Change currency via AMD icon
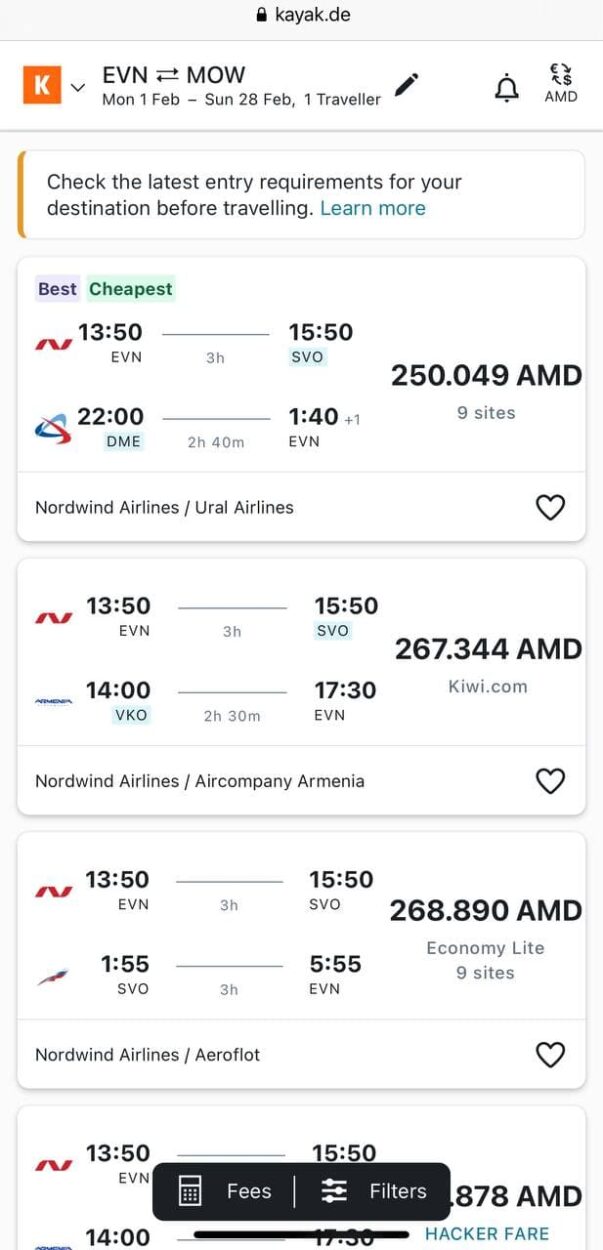The height and width of the screenshot is (1250, 603). tap(561, 84)
